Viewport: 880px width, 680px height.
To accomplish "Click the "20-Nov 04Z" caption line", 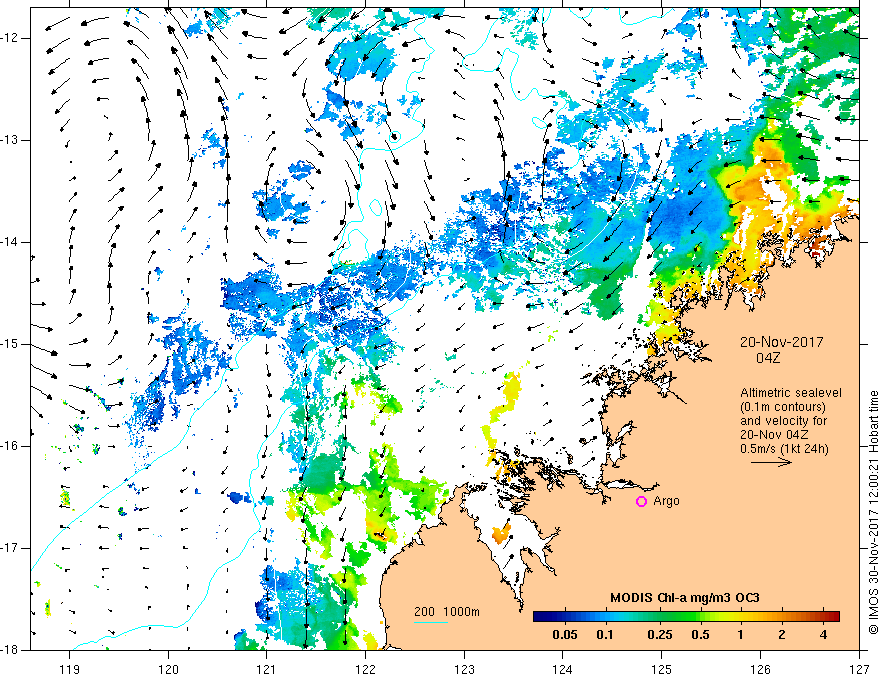I will coord(774,434).
